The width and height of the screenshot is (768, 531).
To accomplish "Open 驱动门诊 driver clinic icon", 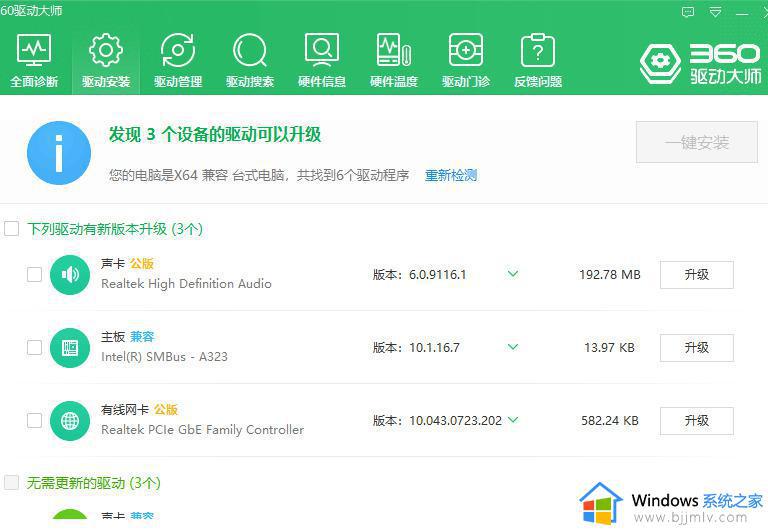I will (466, 50).
